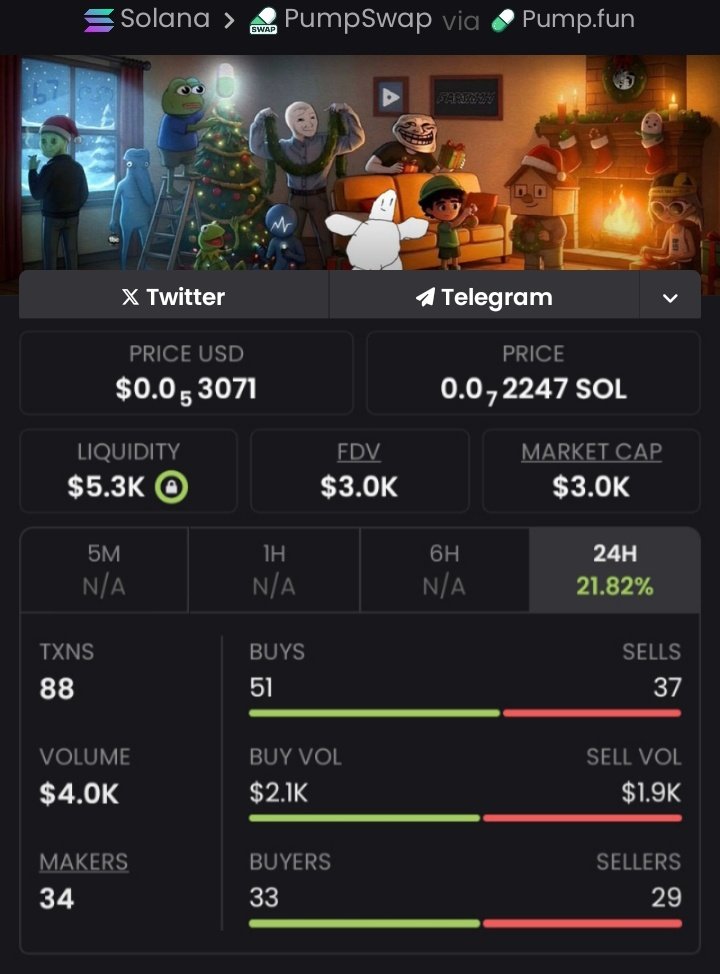Screen dimensions: 720x974
Task: Click the FDV underlined label
Action: pyautogui.click(x=359, y=452)
